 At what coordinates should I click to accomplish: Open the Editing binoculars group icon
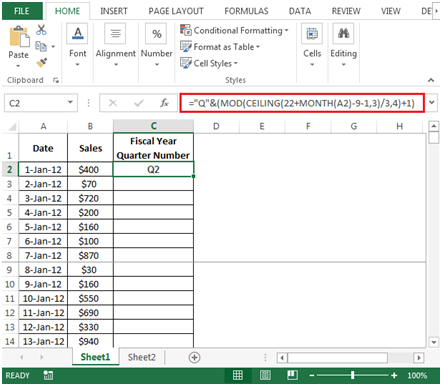343,34
